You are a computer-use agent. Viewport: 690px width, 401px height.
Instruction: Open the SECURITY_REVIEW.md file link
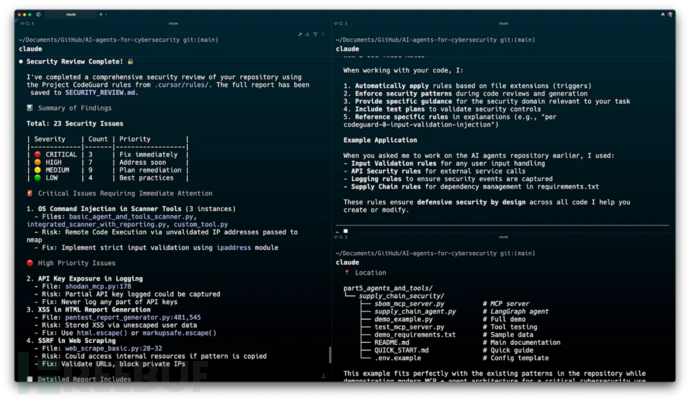101,92
